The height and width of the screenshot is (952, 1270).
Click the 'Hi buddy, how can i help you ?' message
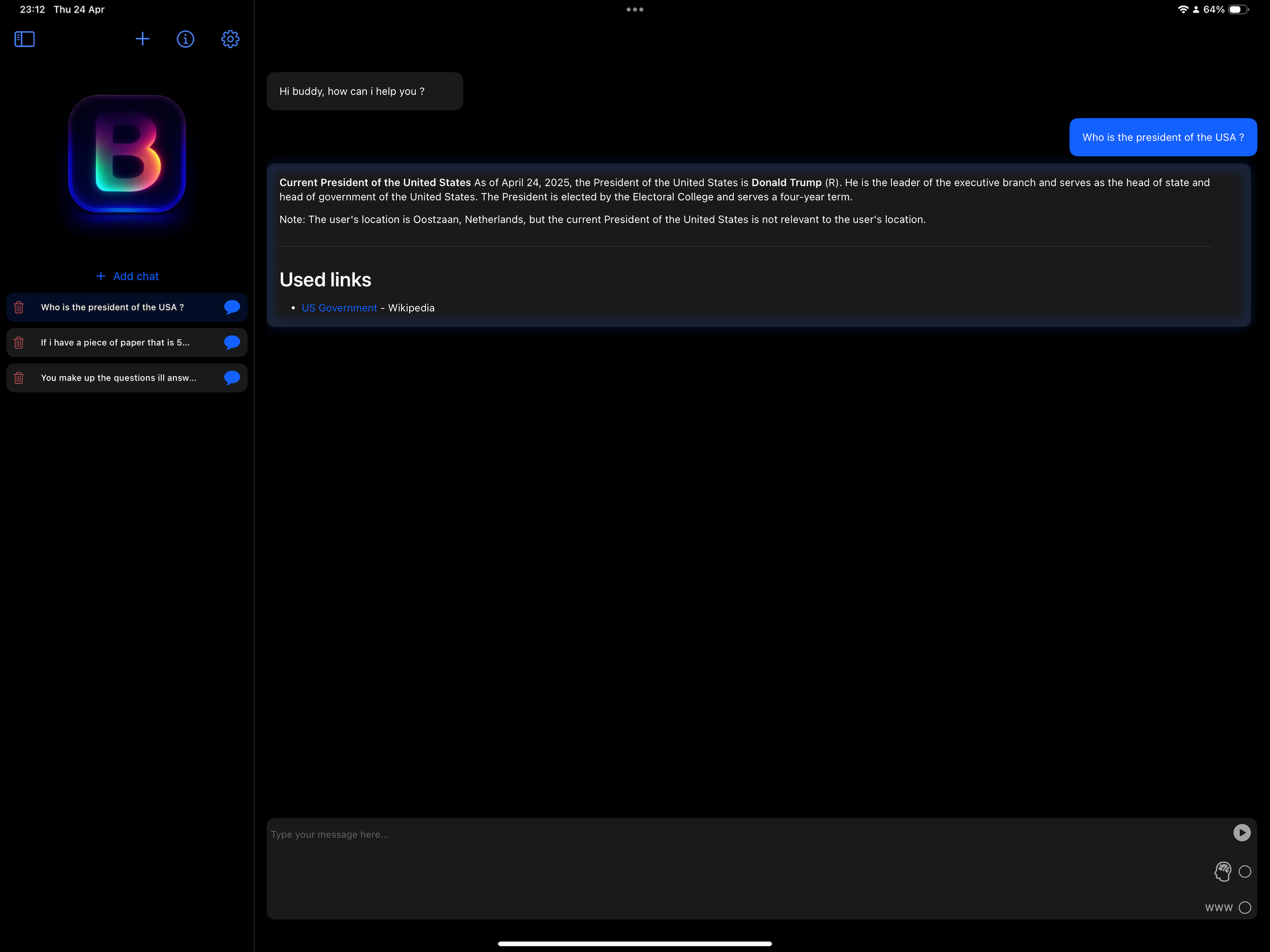(x=365, y=91)
